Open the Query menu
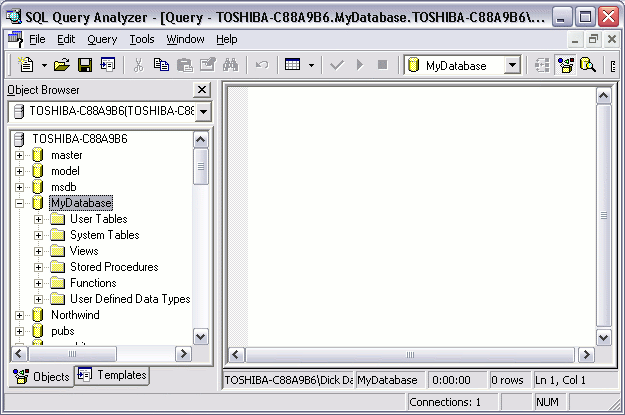Image resolution: width=625 pixels, height=415 pixels. point(102,39)
